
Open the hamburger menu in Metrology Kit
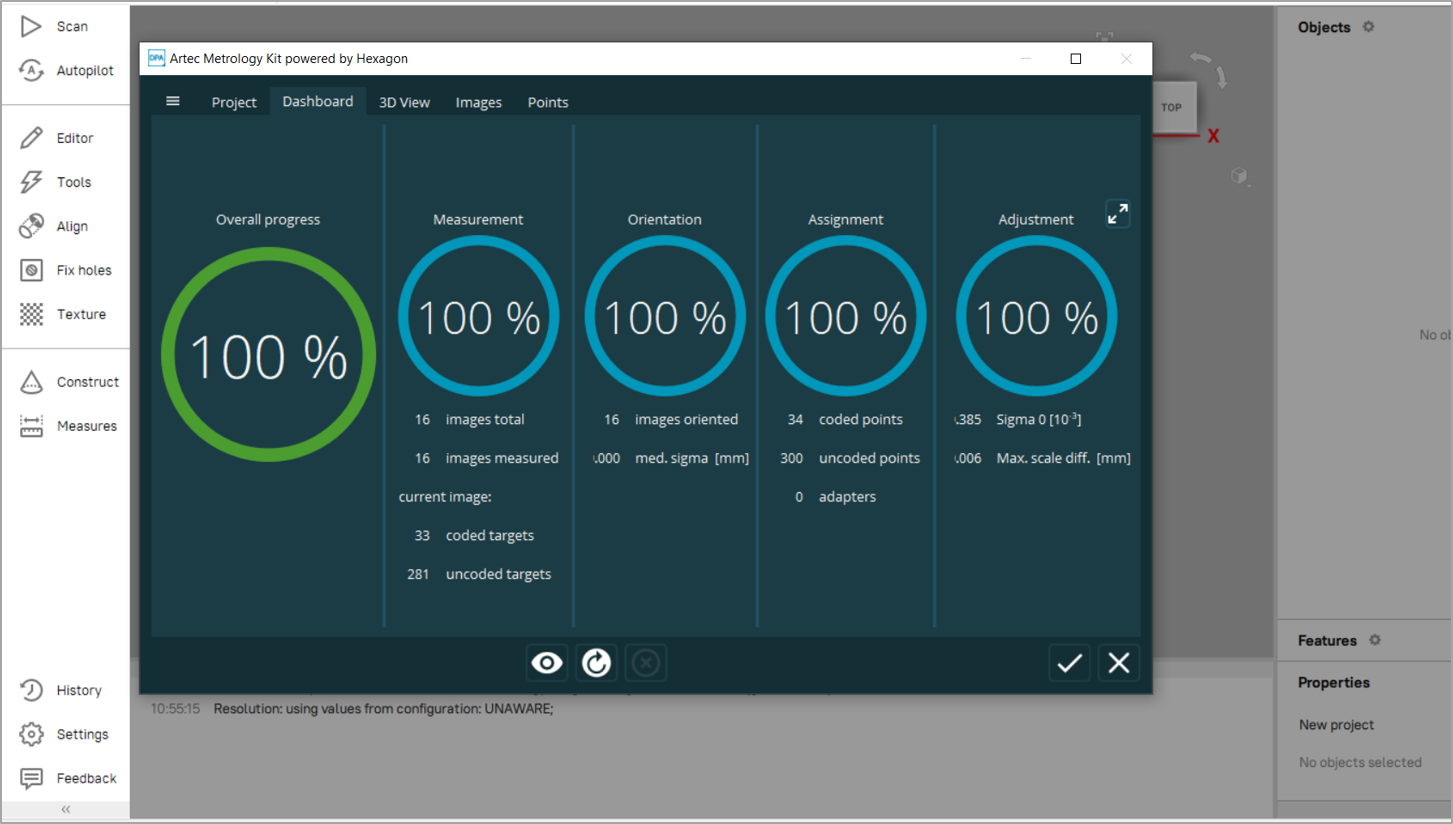[x=173, y=101]
